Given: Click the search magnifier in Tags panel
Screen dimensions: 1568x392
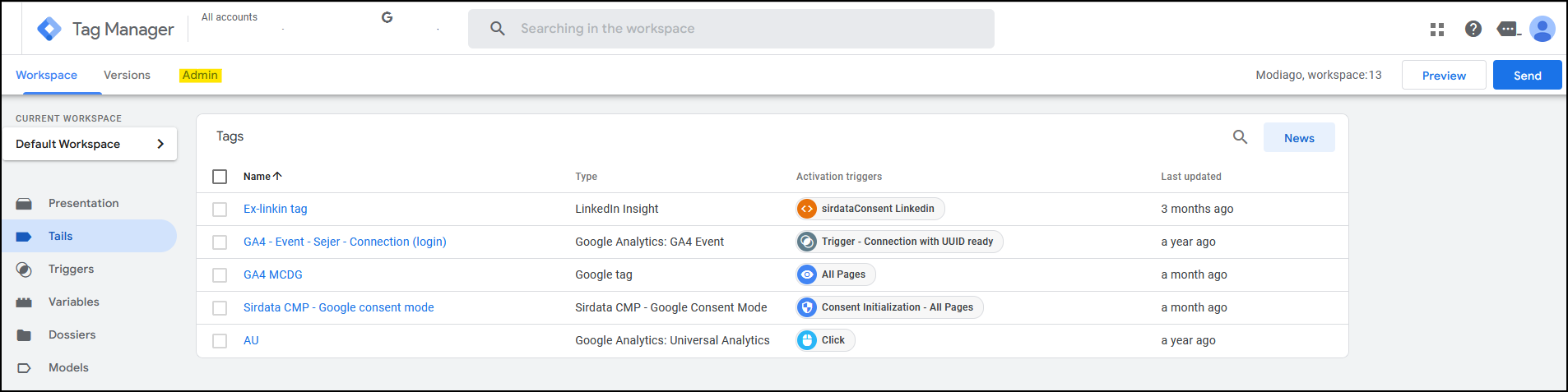Looking at the screenshot, I should pos(1240,137).
